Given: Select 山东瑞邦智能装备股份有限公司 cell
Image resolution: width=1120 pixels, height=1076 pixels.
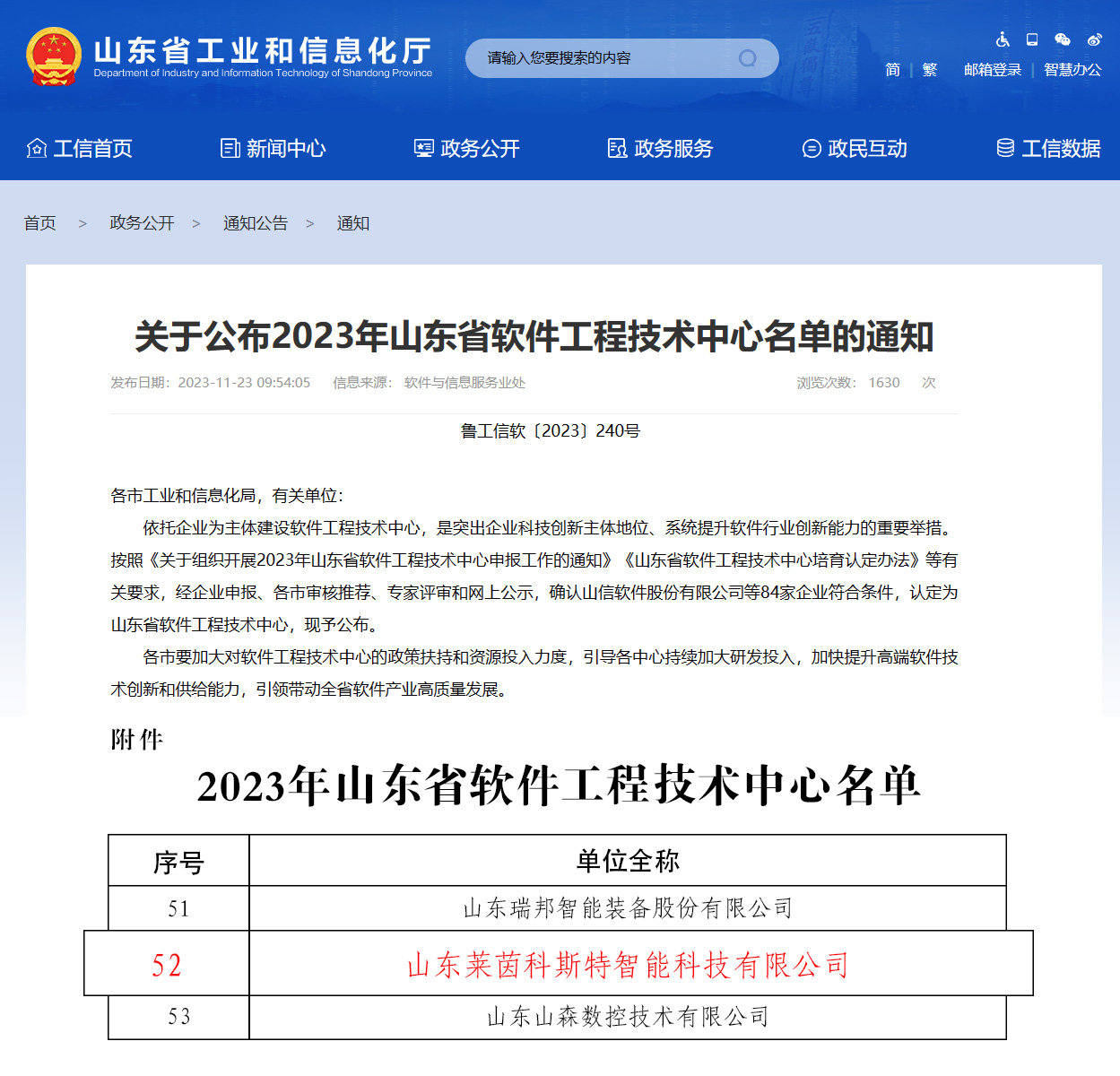Looking at the screenshot, I should point(628,908).
